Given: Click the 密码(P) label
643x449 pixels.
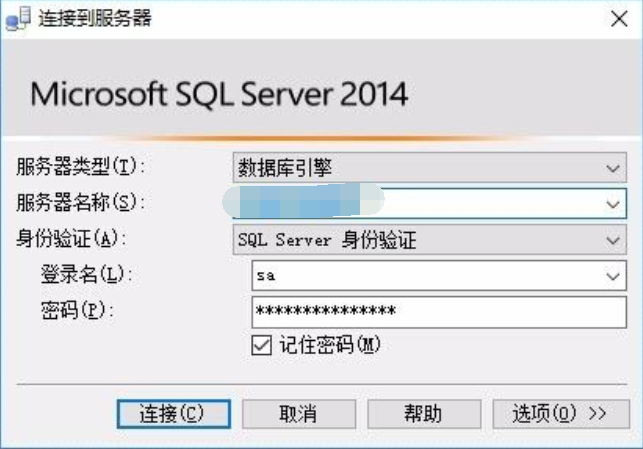Looking at the screenshot, I should tap(77, 310).
